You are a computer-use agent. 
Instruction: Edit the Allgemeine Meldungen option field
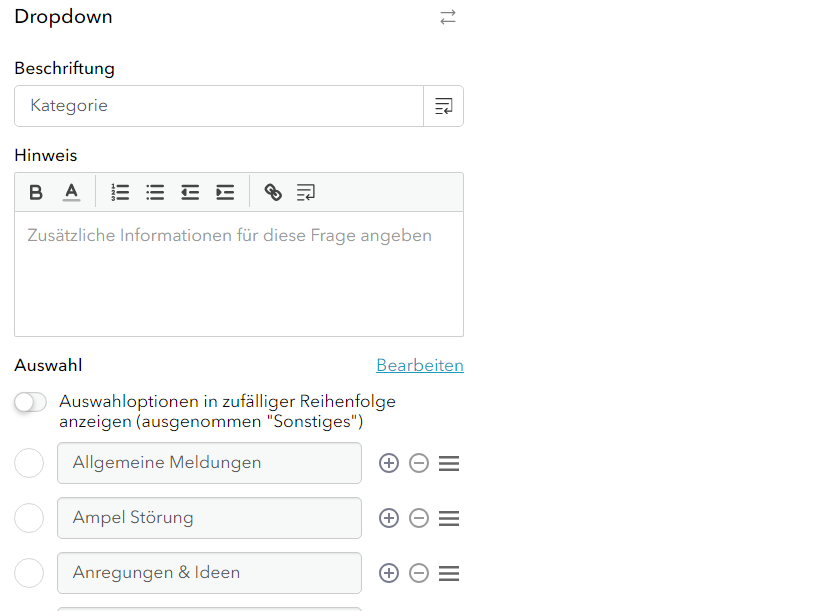(209, 463)
